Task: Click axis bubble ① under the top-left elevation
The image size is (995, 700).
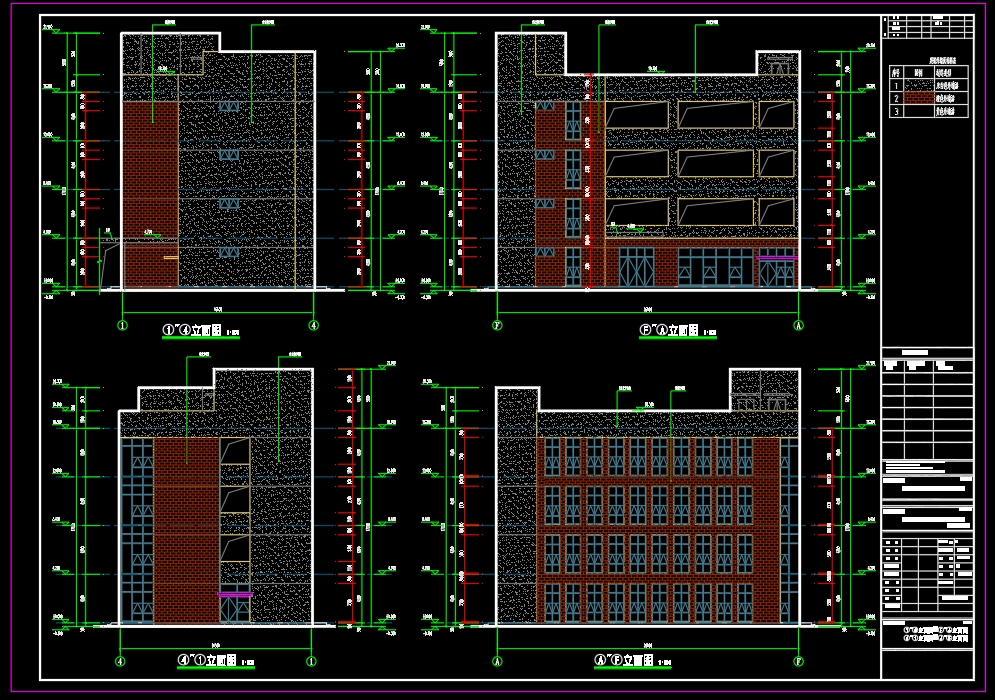Action: (x=123, y=325)
